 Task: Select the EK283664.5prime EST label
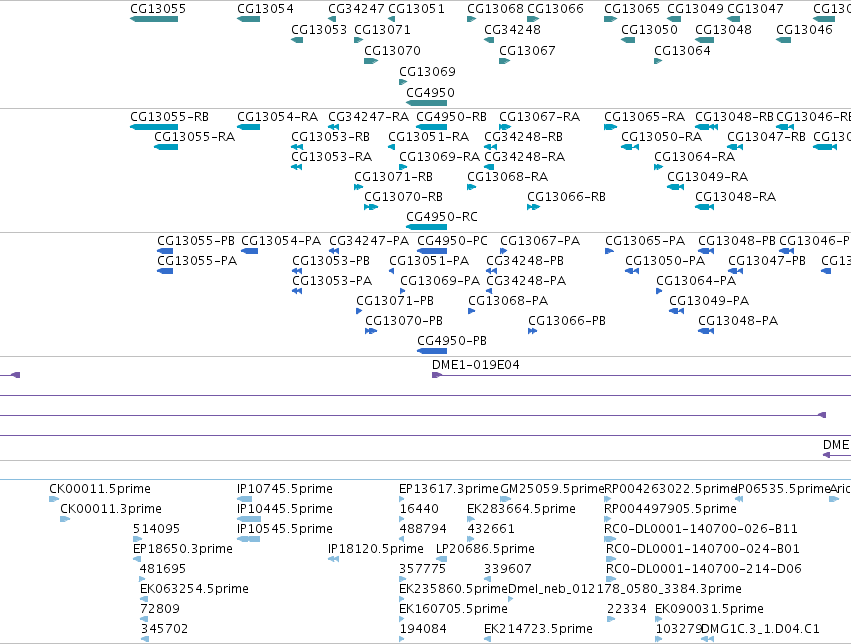(521, 509)
